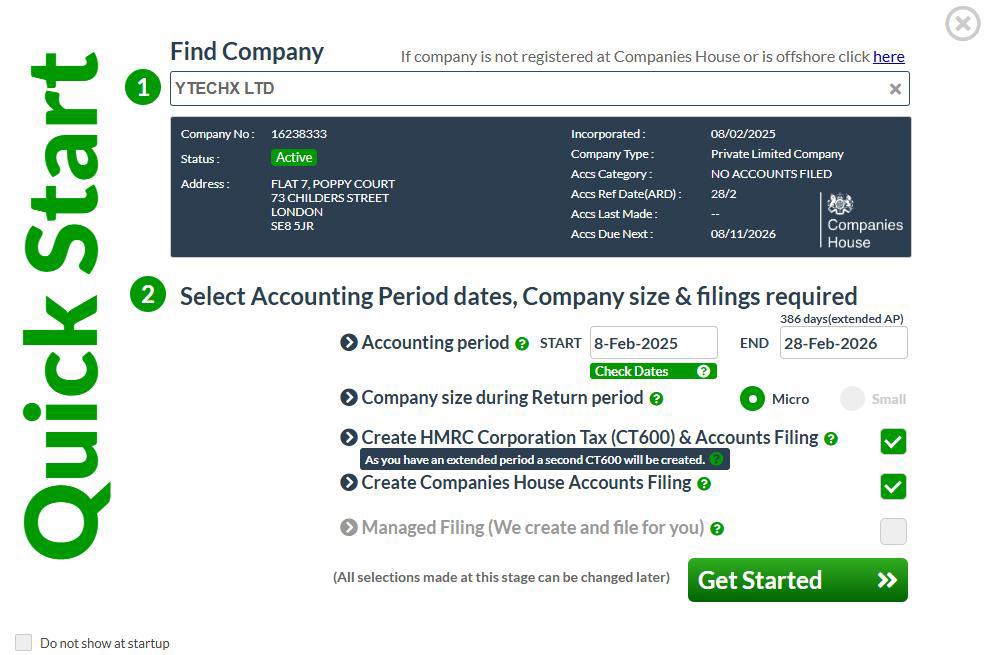The height and width of the screenshot is (655, 989).
Task: Expand the Accounting period arrow
Action: [x=349, y=343]
